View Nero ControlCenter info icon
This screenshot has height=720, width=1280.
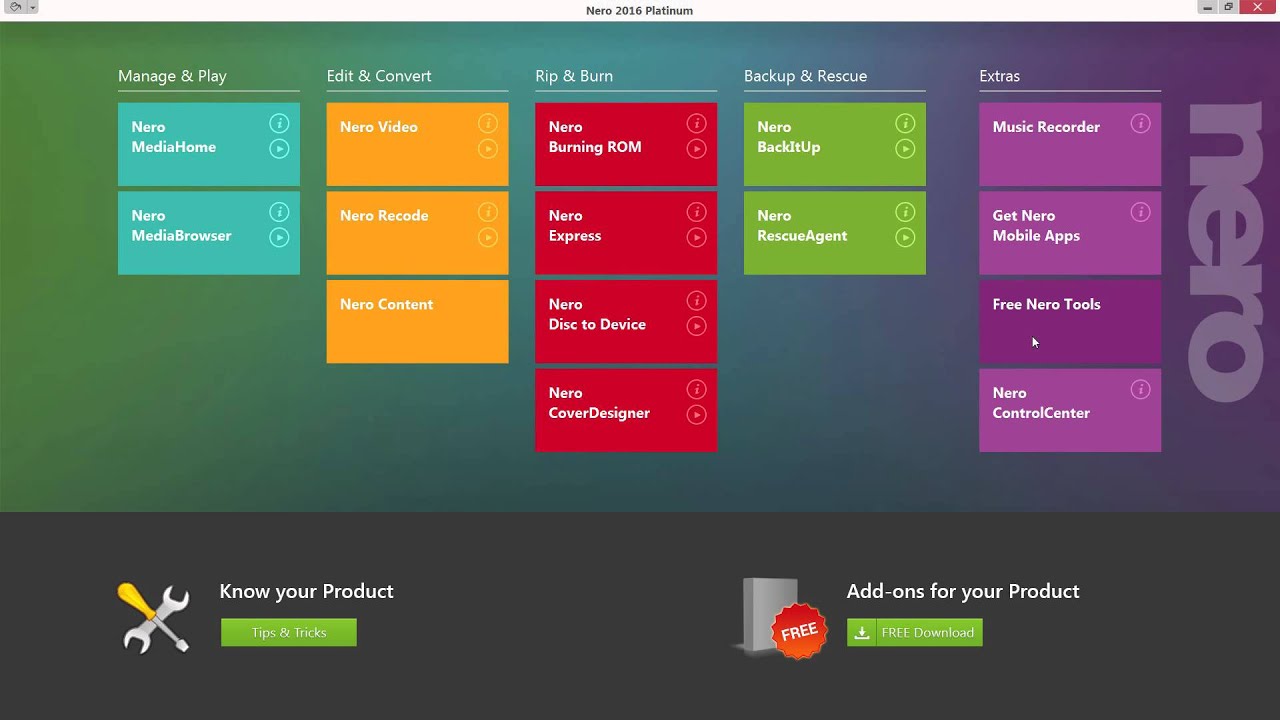pyautogui.click(x=1140, y=389)
